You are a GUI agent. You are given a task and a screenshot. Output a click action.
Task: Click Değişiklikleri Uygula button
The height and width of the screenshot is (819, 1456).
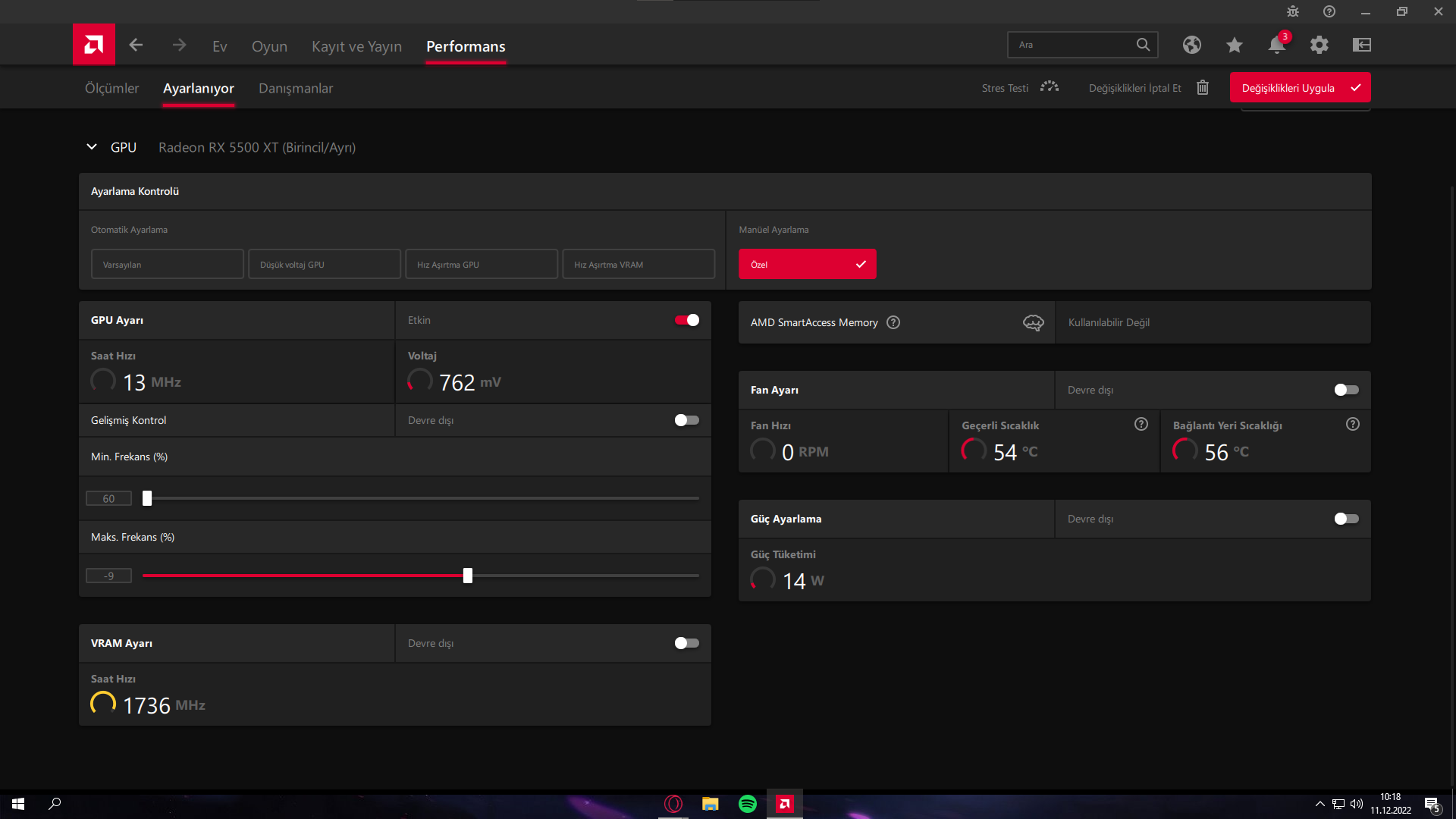(1299, 88)
